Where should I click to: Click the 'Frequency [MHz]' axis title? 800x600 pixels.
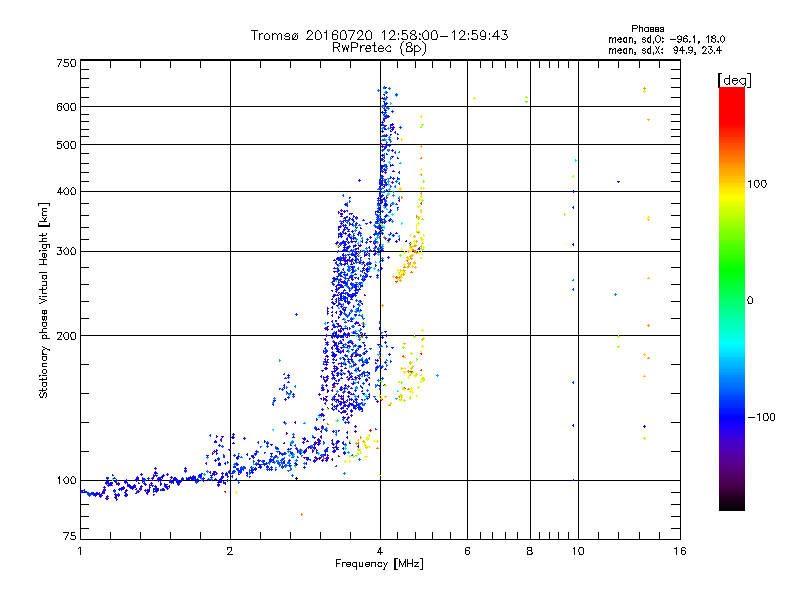point(379,564)
